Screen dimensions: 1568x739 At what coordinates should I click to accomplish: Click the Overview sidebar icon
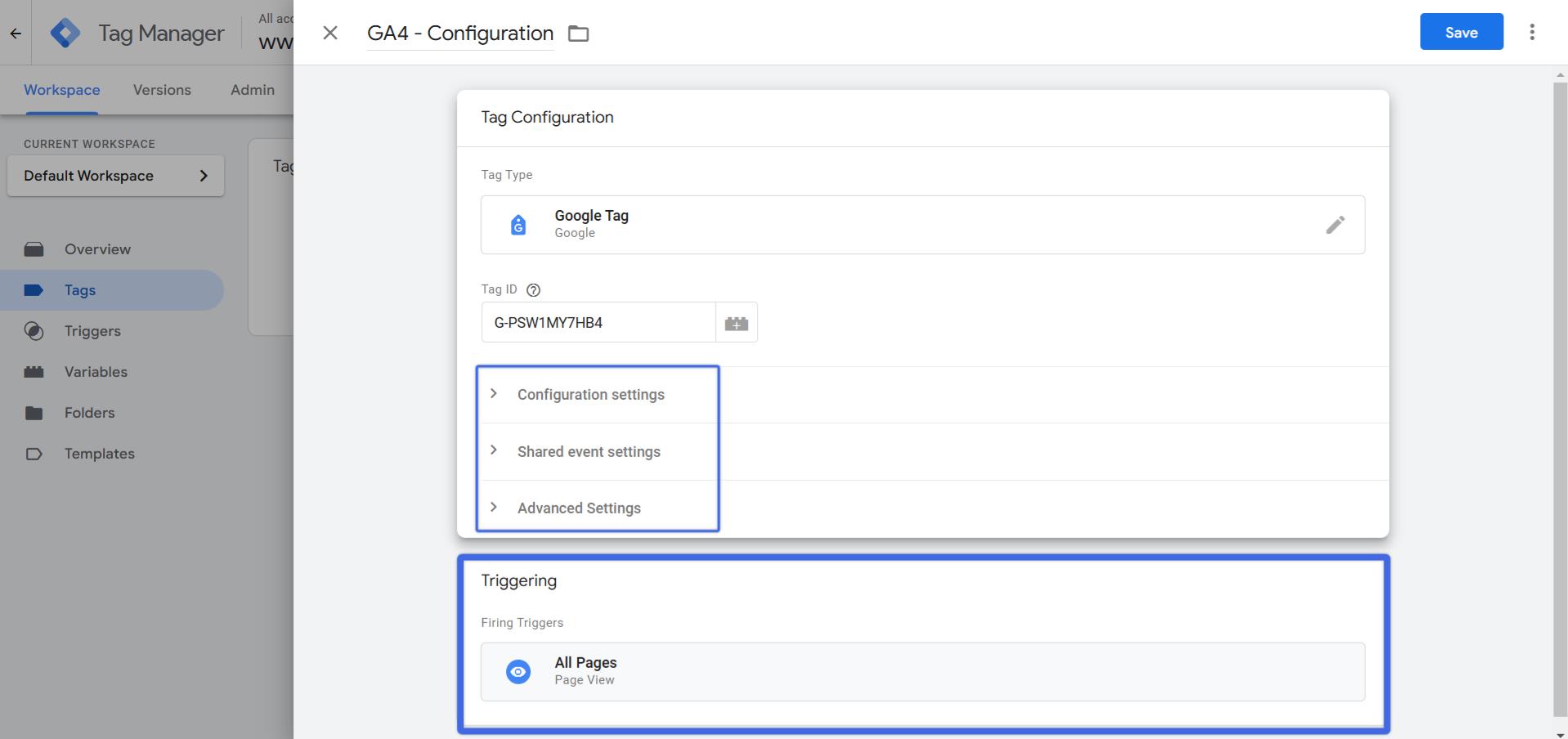pos(34,249)
